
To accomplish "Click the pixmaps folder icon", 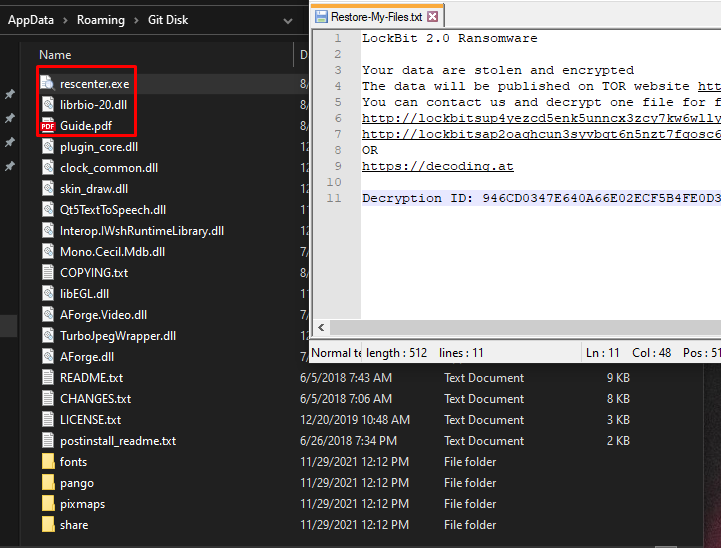I will [48, 503].
